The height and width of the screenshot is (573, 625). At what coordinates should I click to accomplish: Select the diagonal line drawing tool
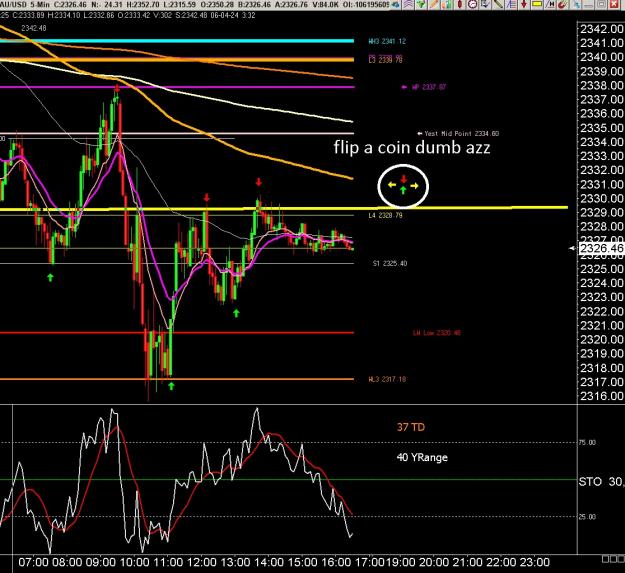(x=498, y=4)
